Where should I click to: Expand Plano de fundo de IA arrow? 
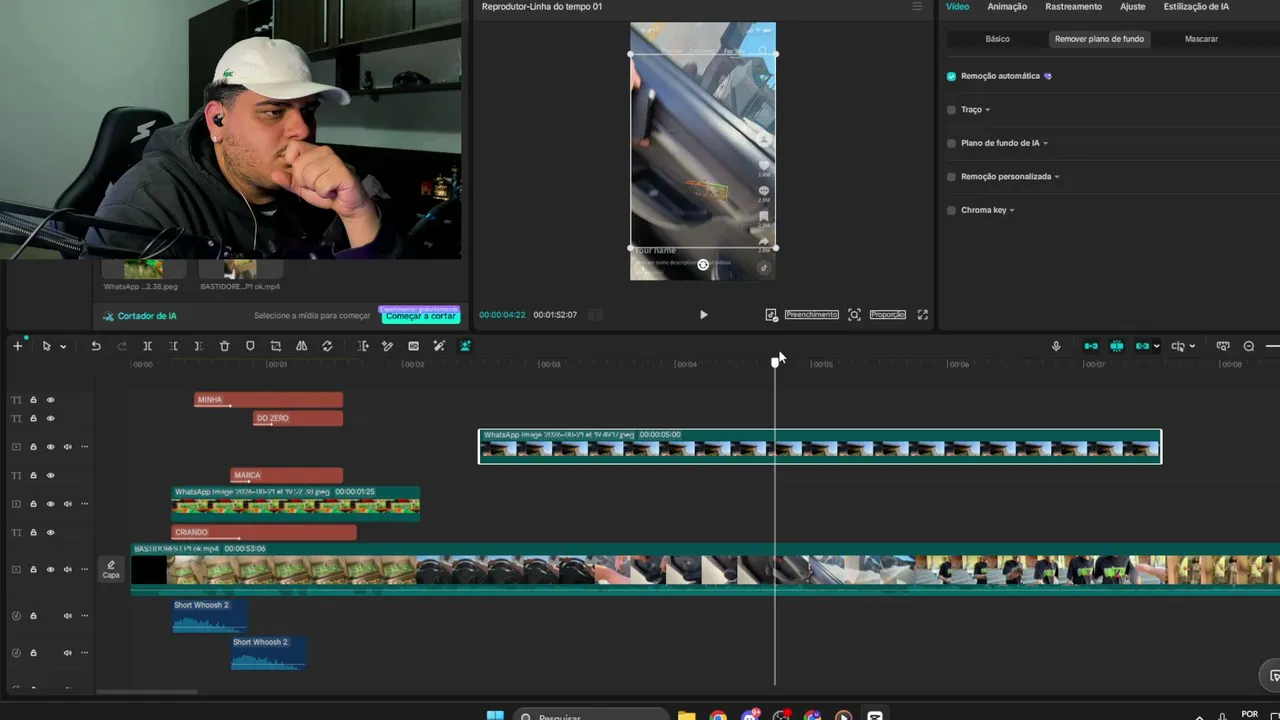point(1045,143)
